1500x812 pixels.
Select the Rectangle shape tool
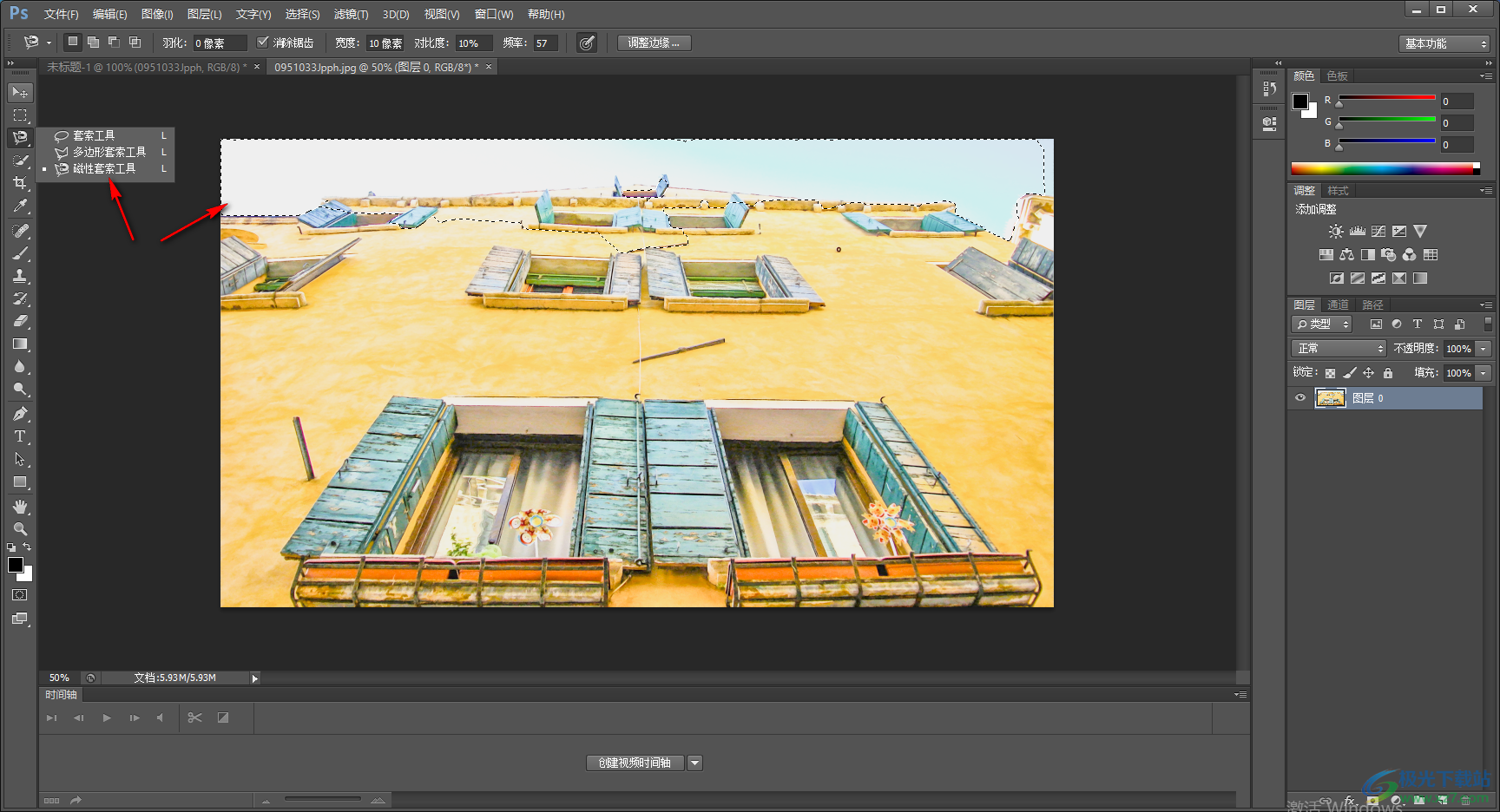point(20,481)
